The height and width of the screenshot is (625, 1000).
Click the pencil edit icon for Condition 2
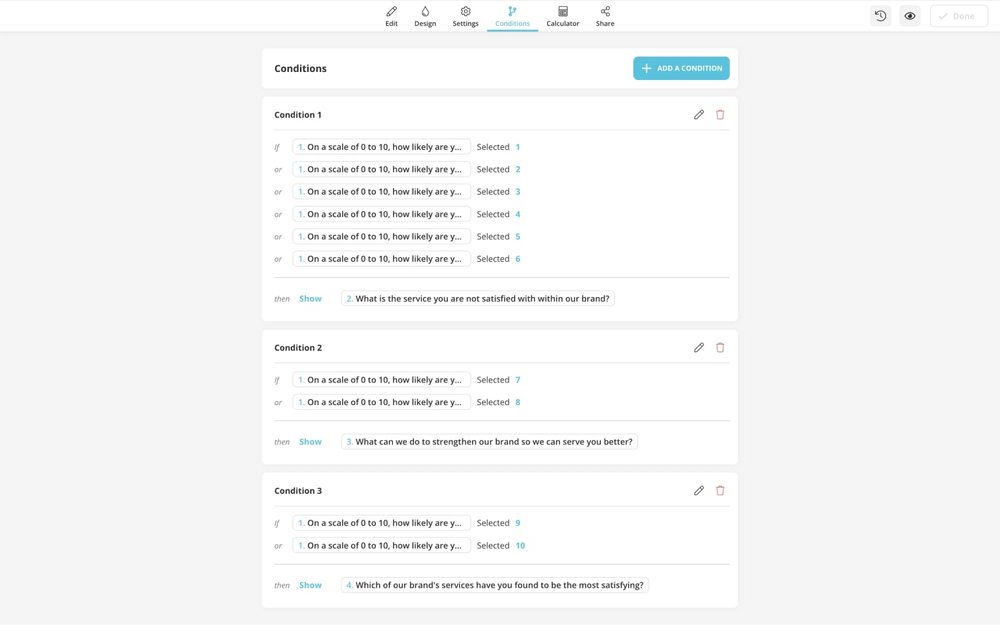(x=699, y=348)
